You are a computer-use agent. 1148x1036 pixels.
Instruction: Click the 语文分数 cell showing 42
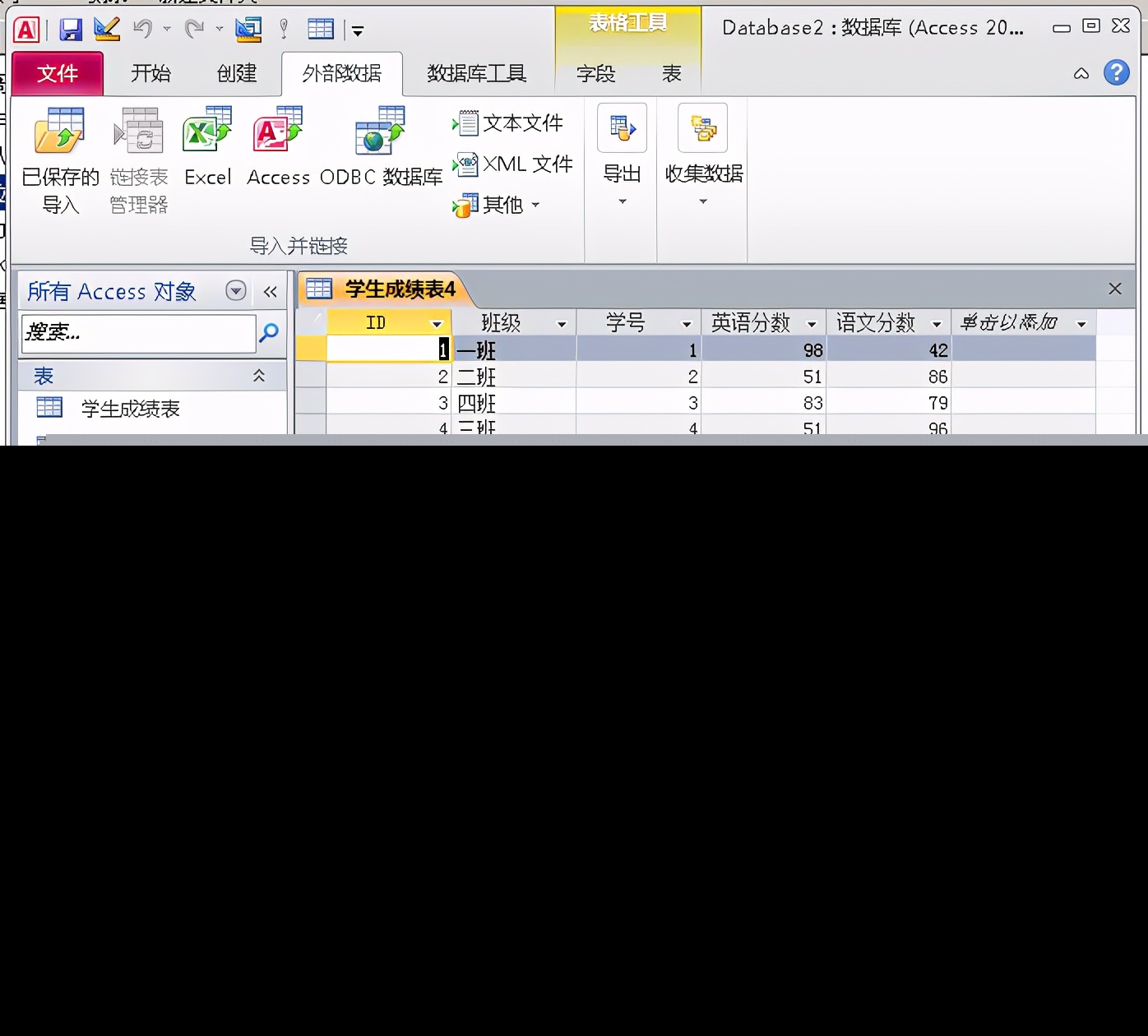pyautogui.click(x=889, y=350)
